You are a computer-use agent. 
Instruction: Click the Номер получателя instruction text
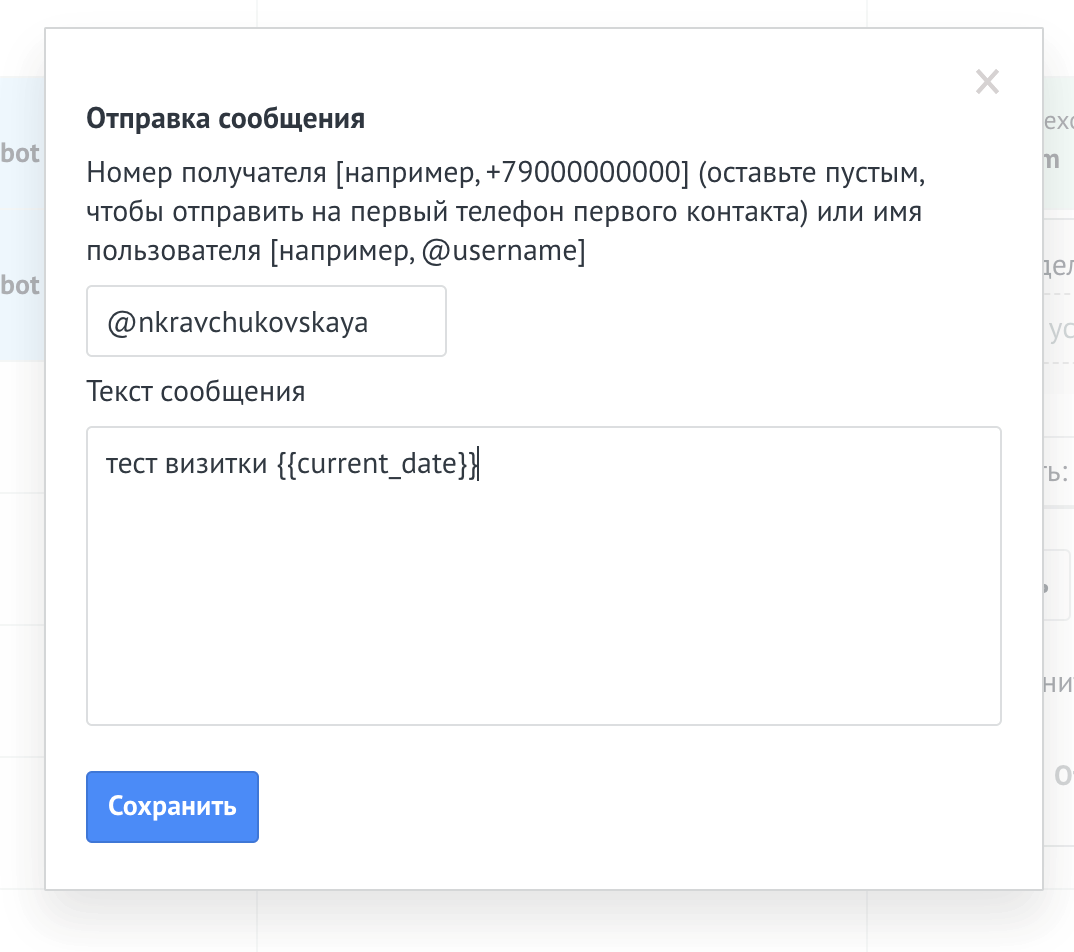(505, 212)
